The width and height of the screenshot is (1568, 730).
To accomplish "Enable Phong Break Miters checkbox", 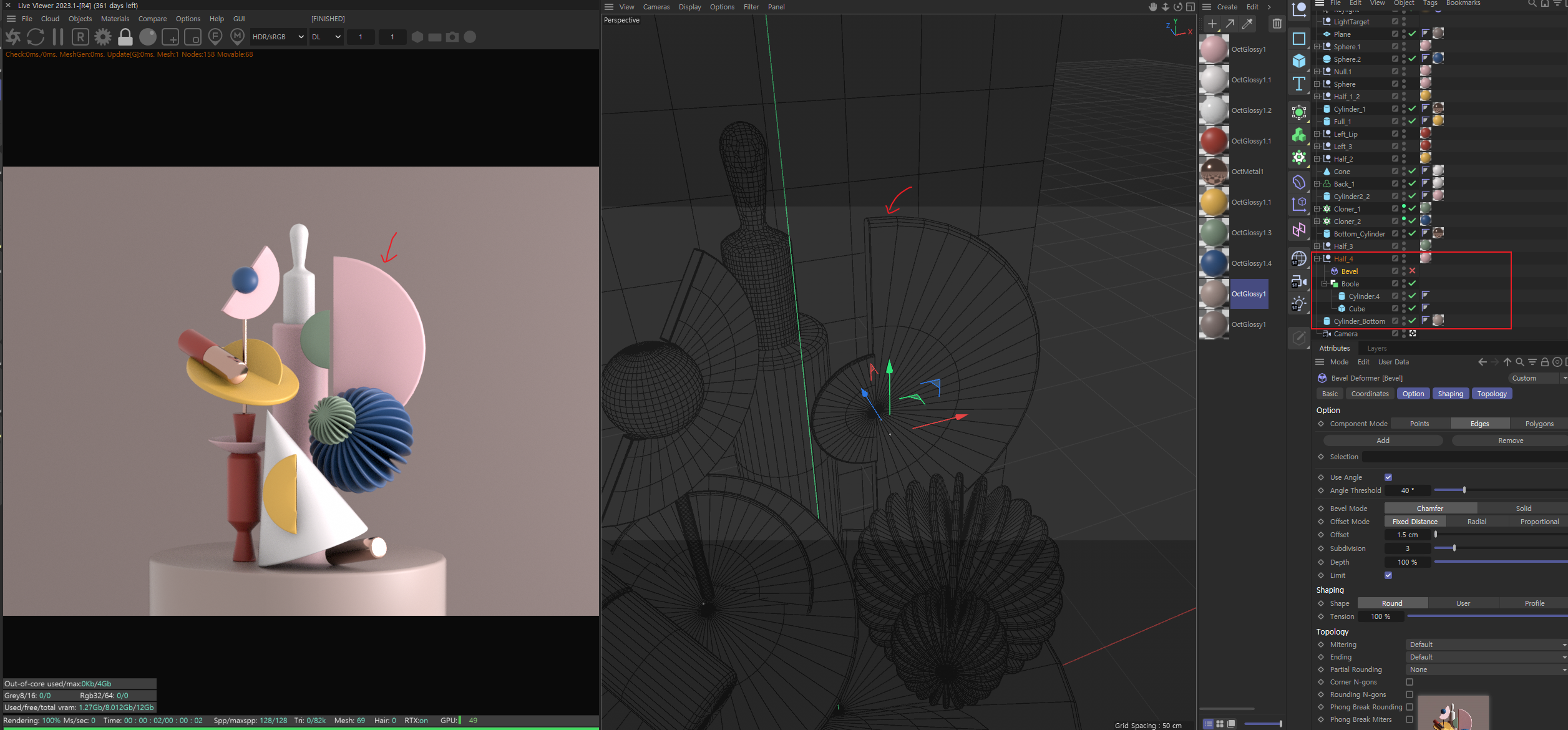I will pos(1410,719).
